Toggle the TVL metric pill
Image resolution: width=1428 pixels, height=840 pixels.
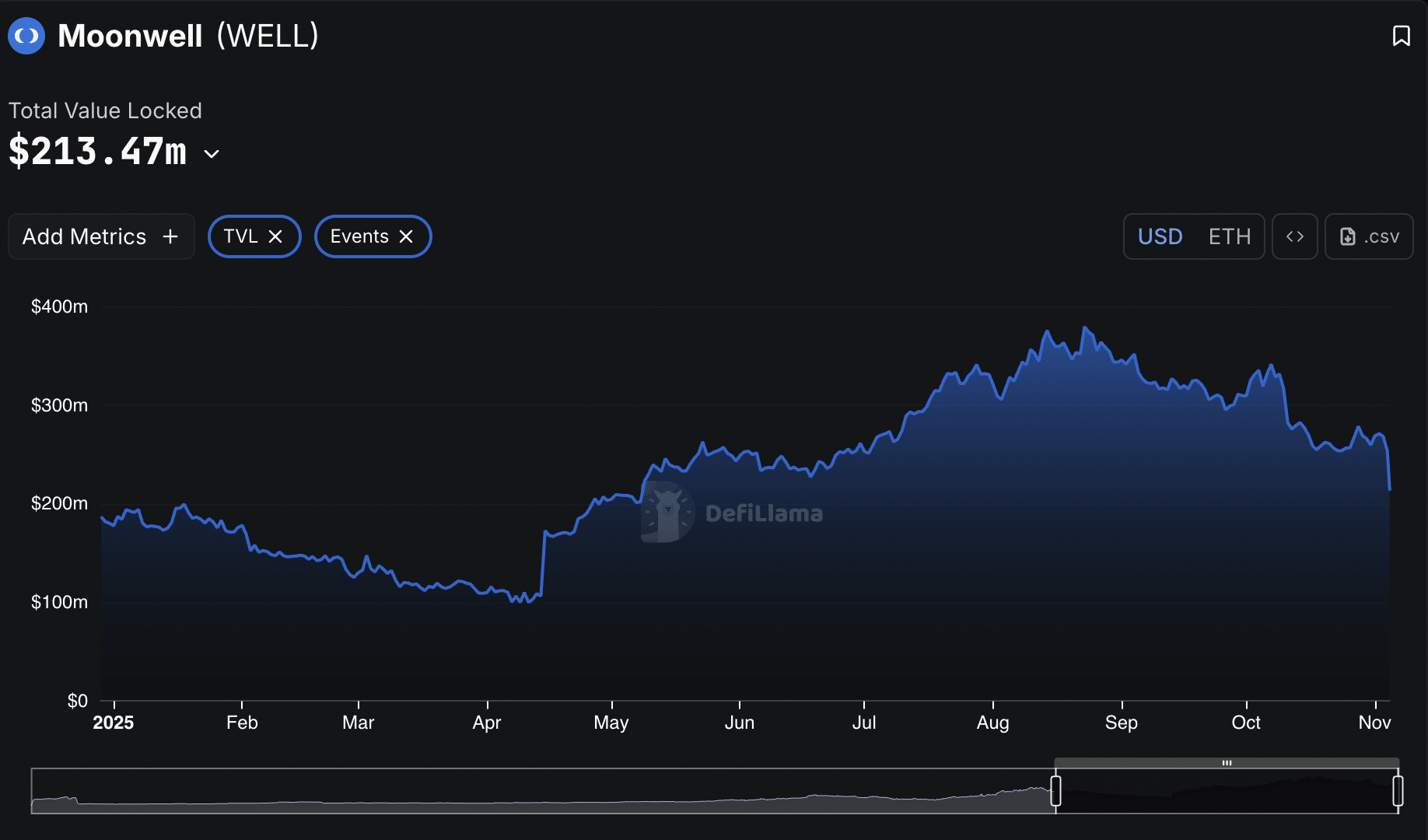240,236
